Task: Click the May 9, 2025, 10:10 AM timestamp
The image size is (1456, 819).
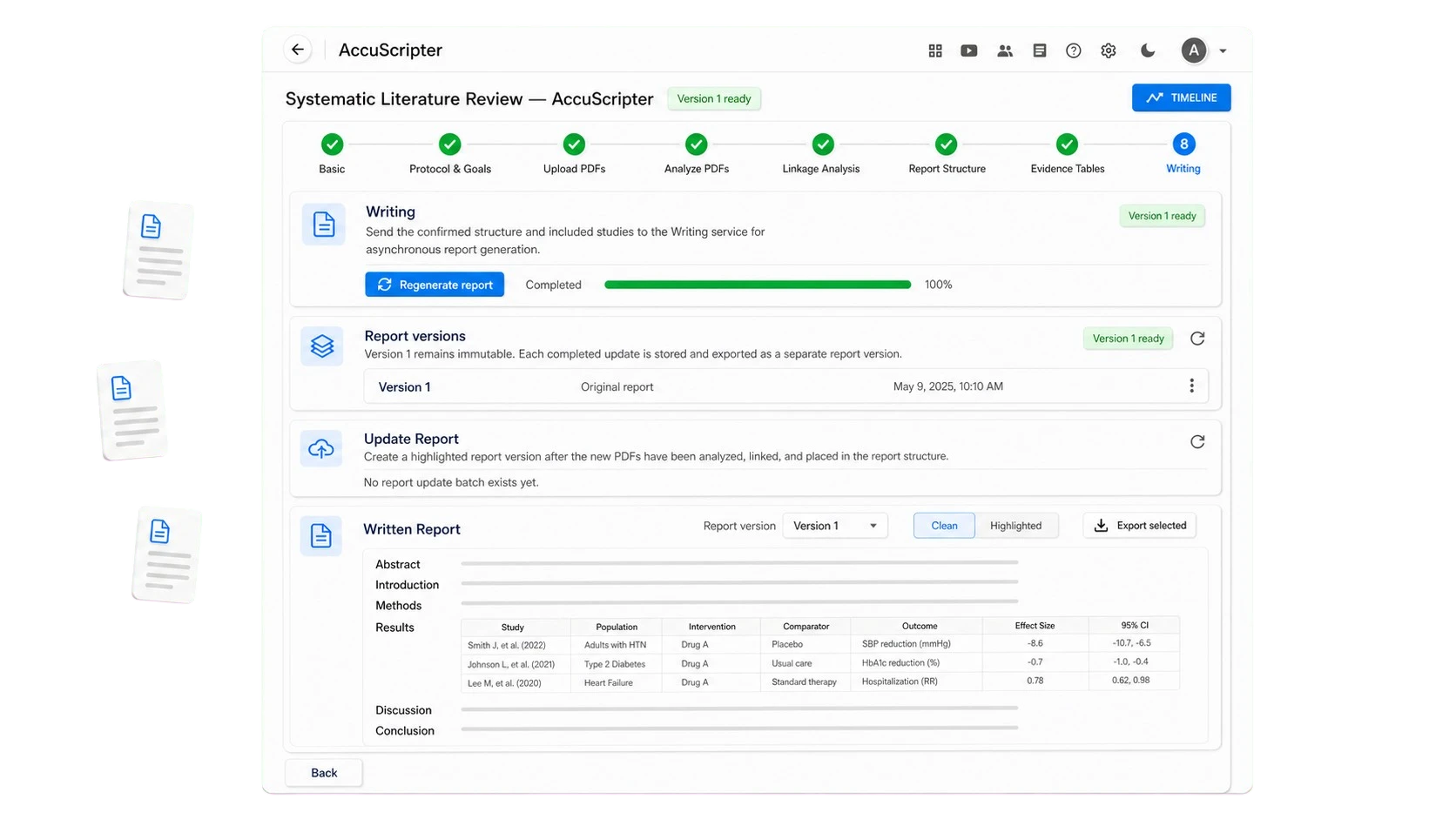Action: pos(948,386)
